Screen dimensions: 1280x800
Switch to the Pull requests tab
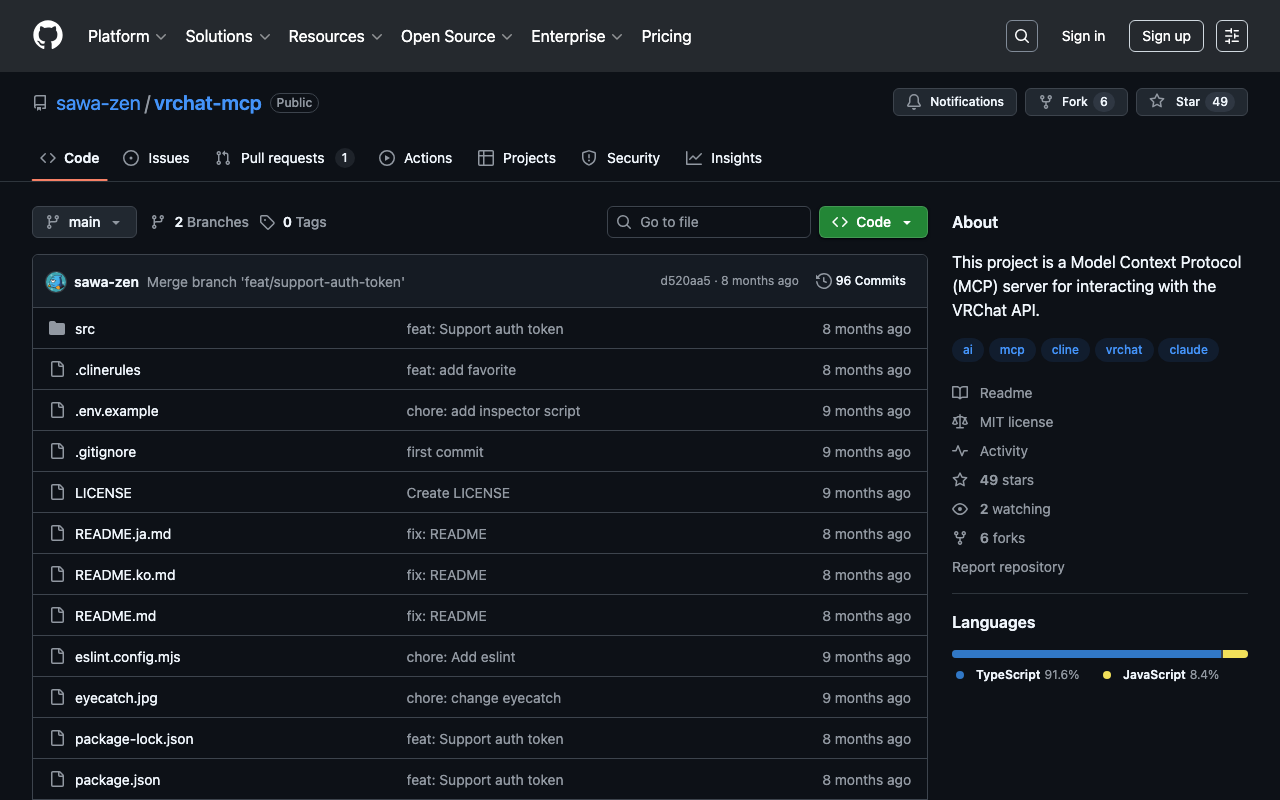[x=284, y=158]
